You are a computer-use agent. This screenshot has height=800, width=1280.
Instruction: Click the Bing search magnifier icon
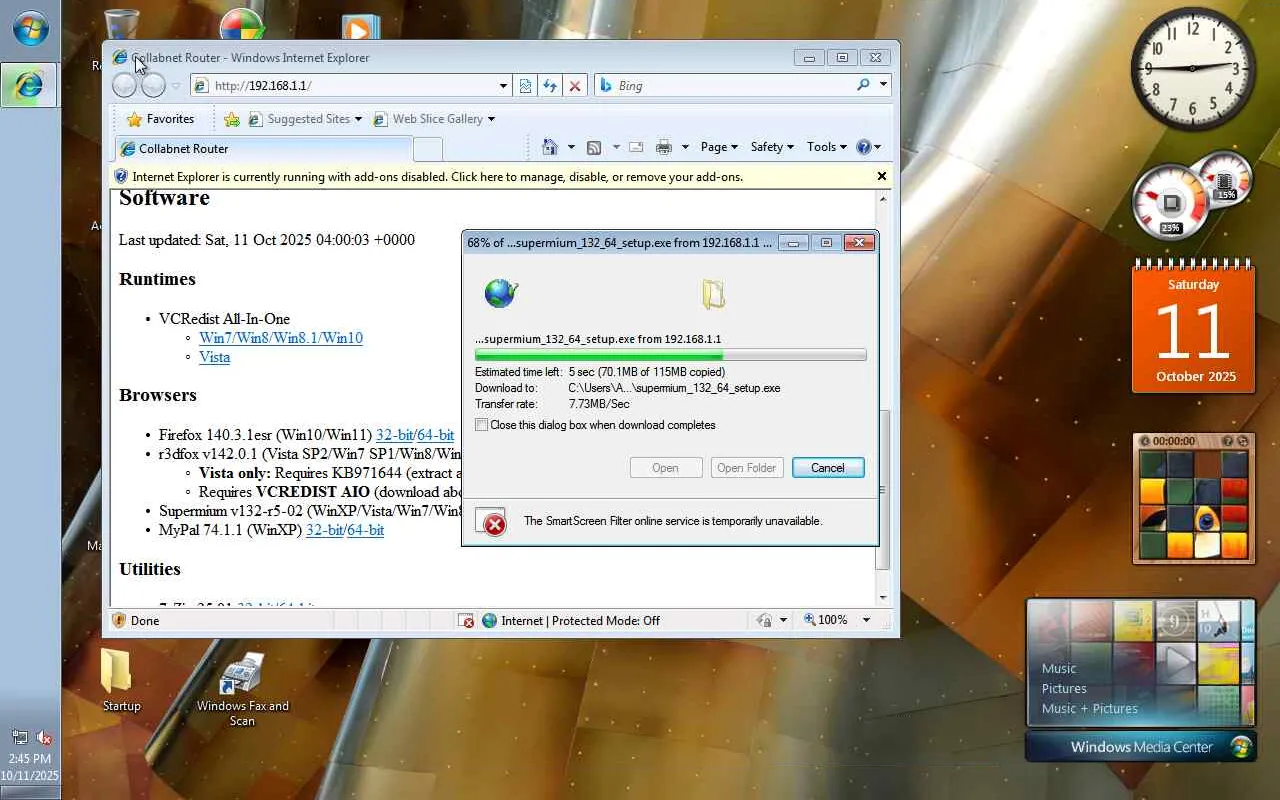tap(863, 85)
